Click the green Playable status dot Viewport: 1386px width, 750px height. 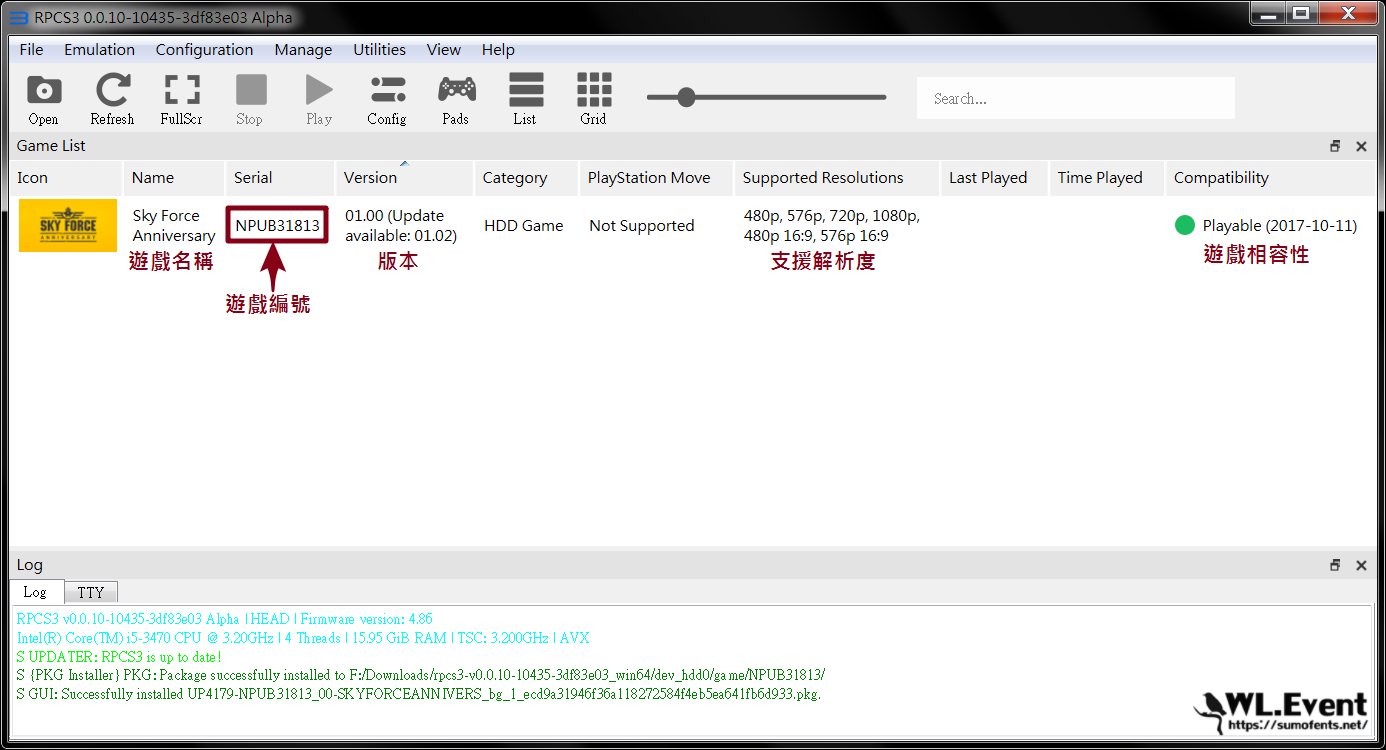pos(1185,226)
